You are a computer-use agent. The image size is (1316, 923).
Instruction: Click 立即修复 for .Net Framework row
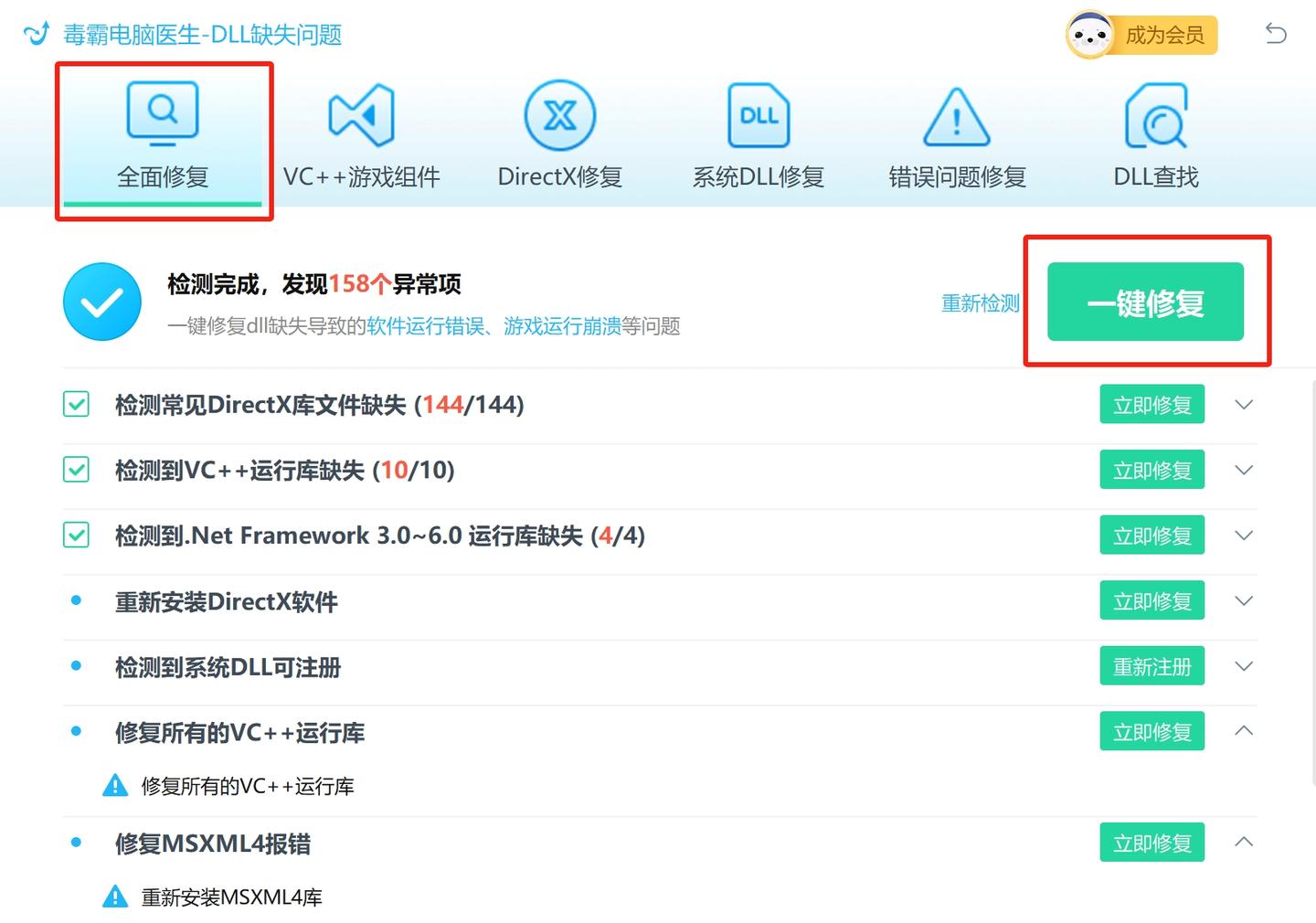pos(1151,536)
